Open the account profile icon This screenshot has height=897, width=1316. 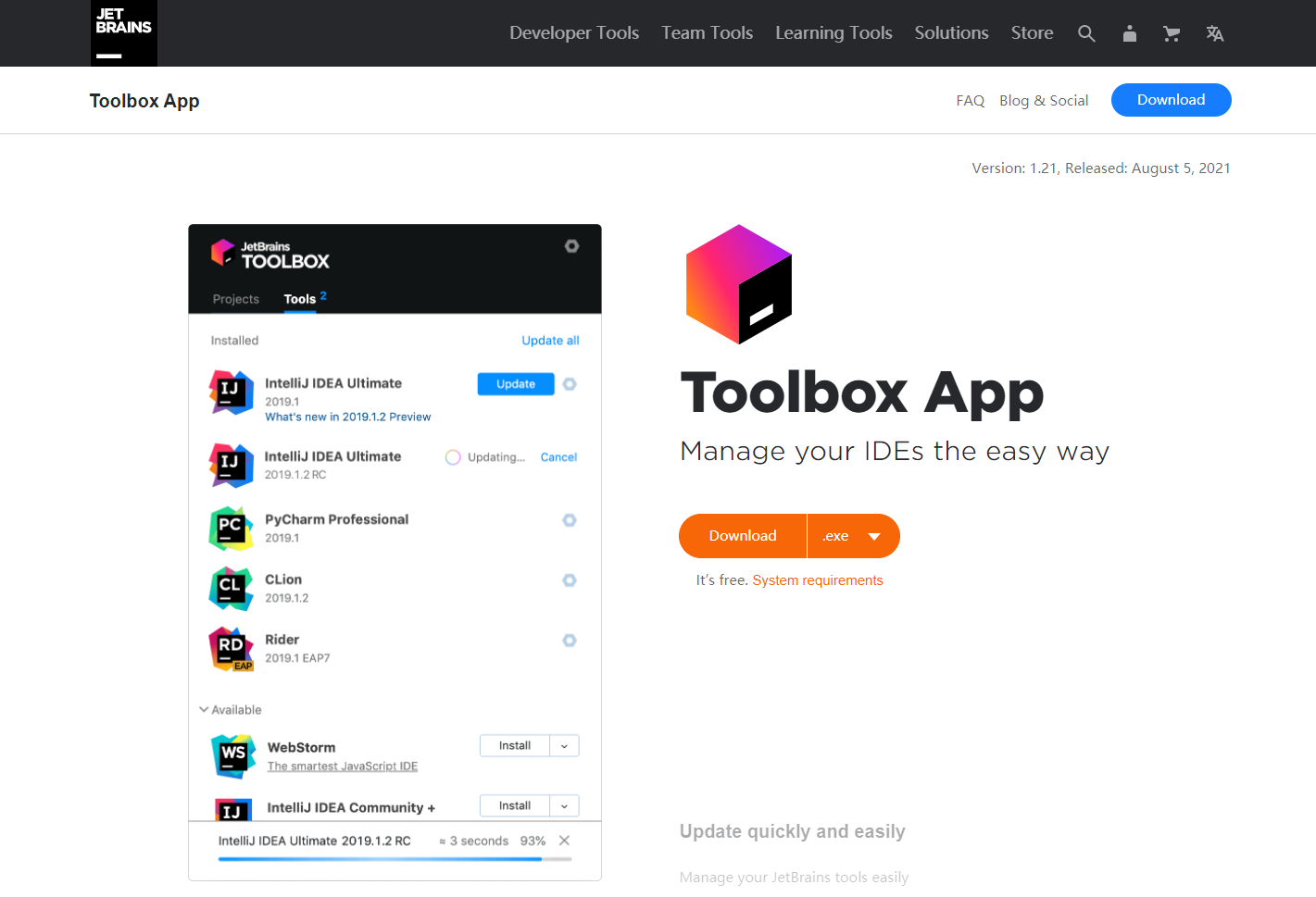tap(1129, 33)
